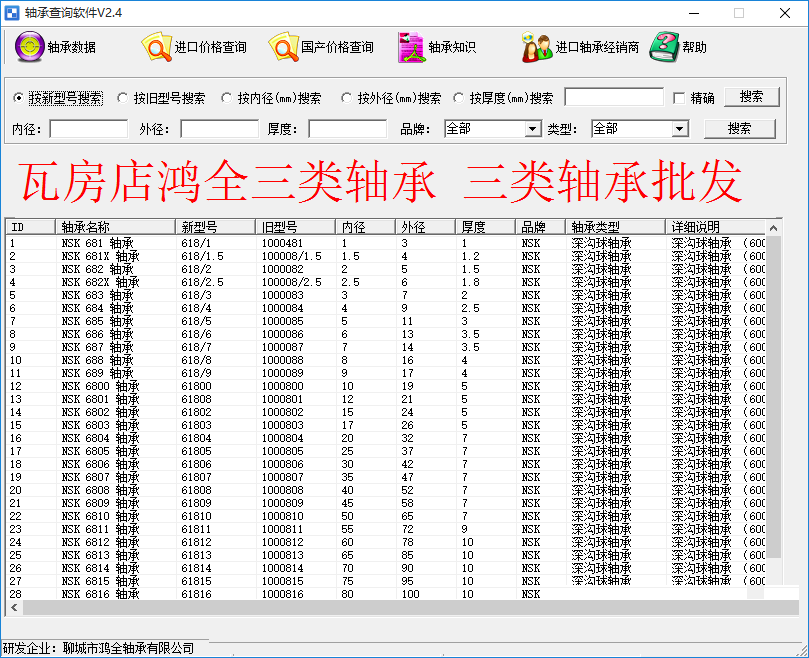Select 按外径(mm)搜索 radio button
The height and width of the screenshot is (658, 809).
point(347,98)
